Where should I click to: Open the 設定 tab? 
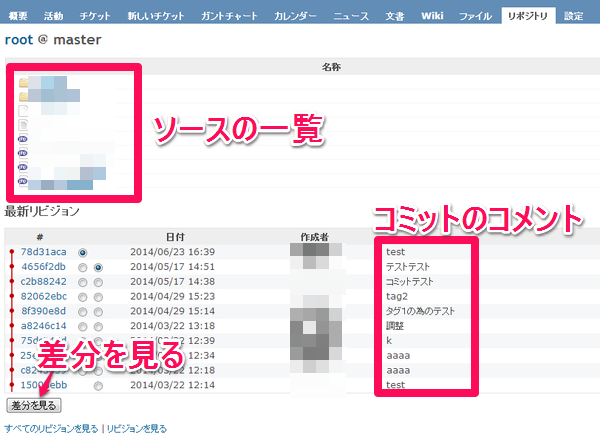coord(574,16)
